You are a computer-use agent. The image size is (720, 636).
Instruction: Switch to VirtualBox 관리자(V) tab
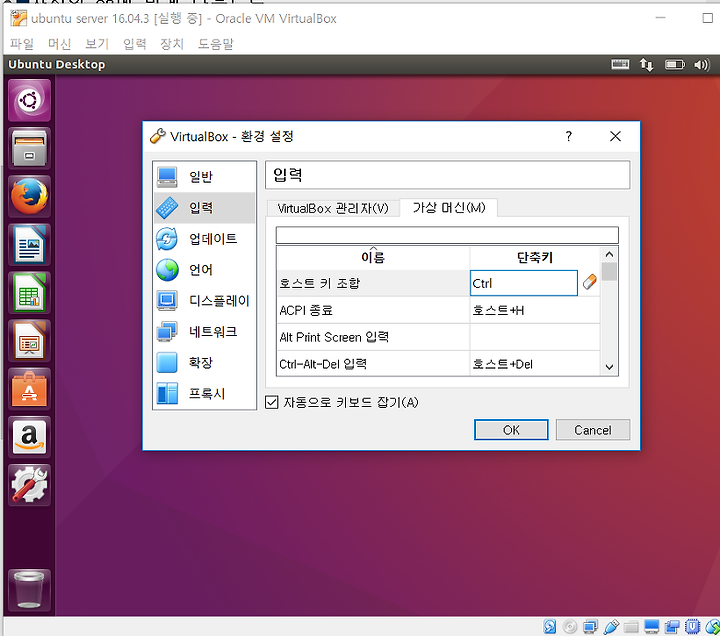333,208
